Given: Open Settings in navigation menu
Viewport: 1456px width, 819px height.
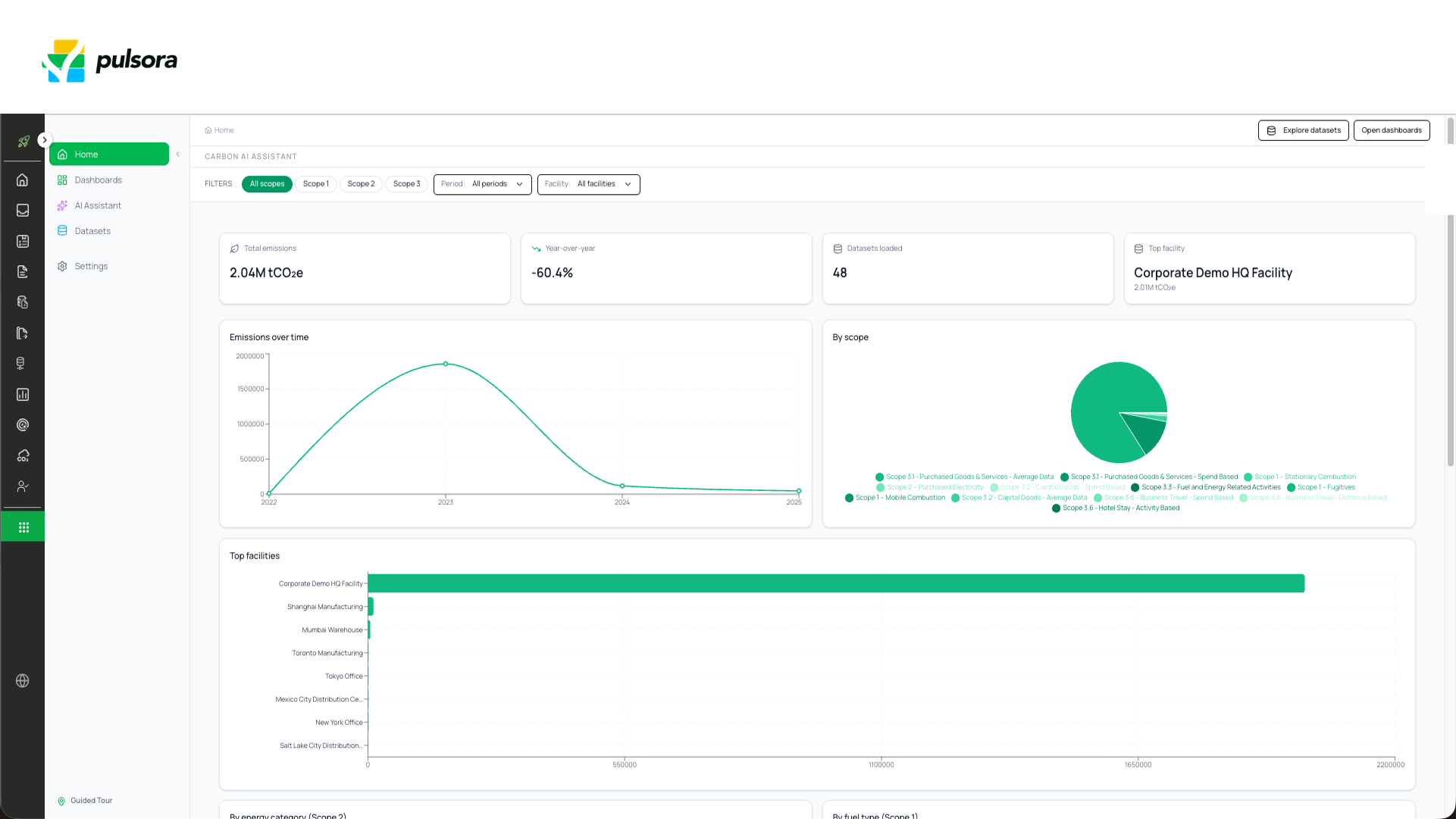Looking at the screenshot, I should (109, 267).
